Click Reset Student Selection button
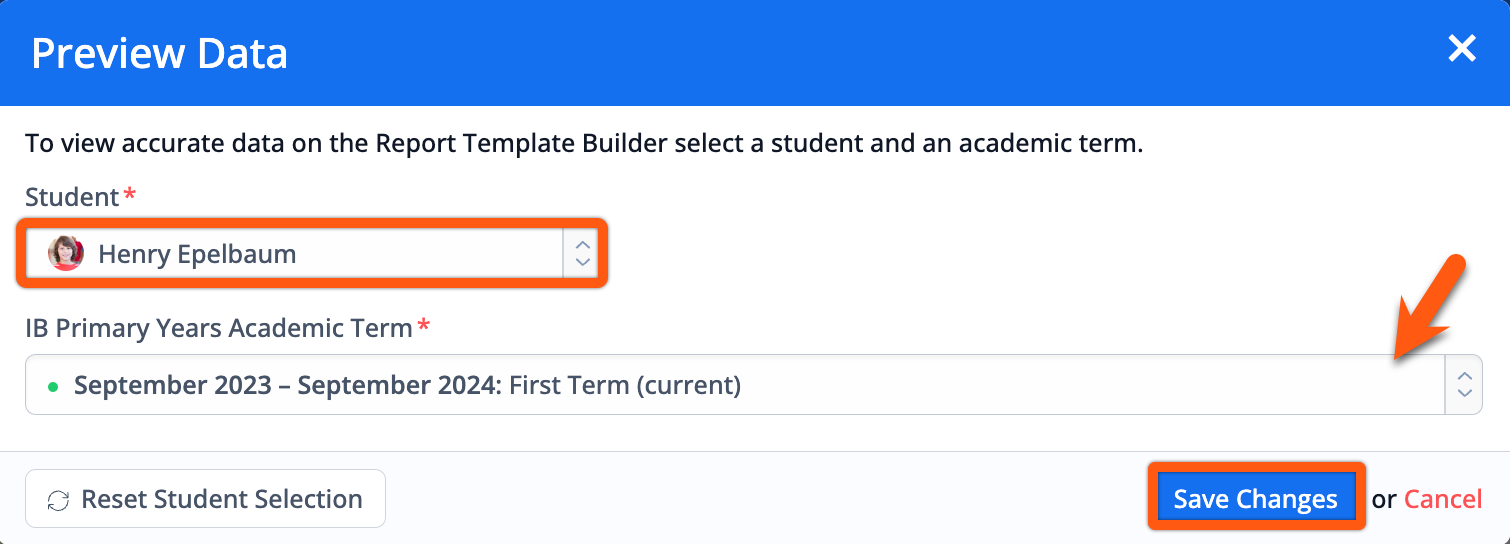 click(x=205, y=499)
